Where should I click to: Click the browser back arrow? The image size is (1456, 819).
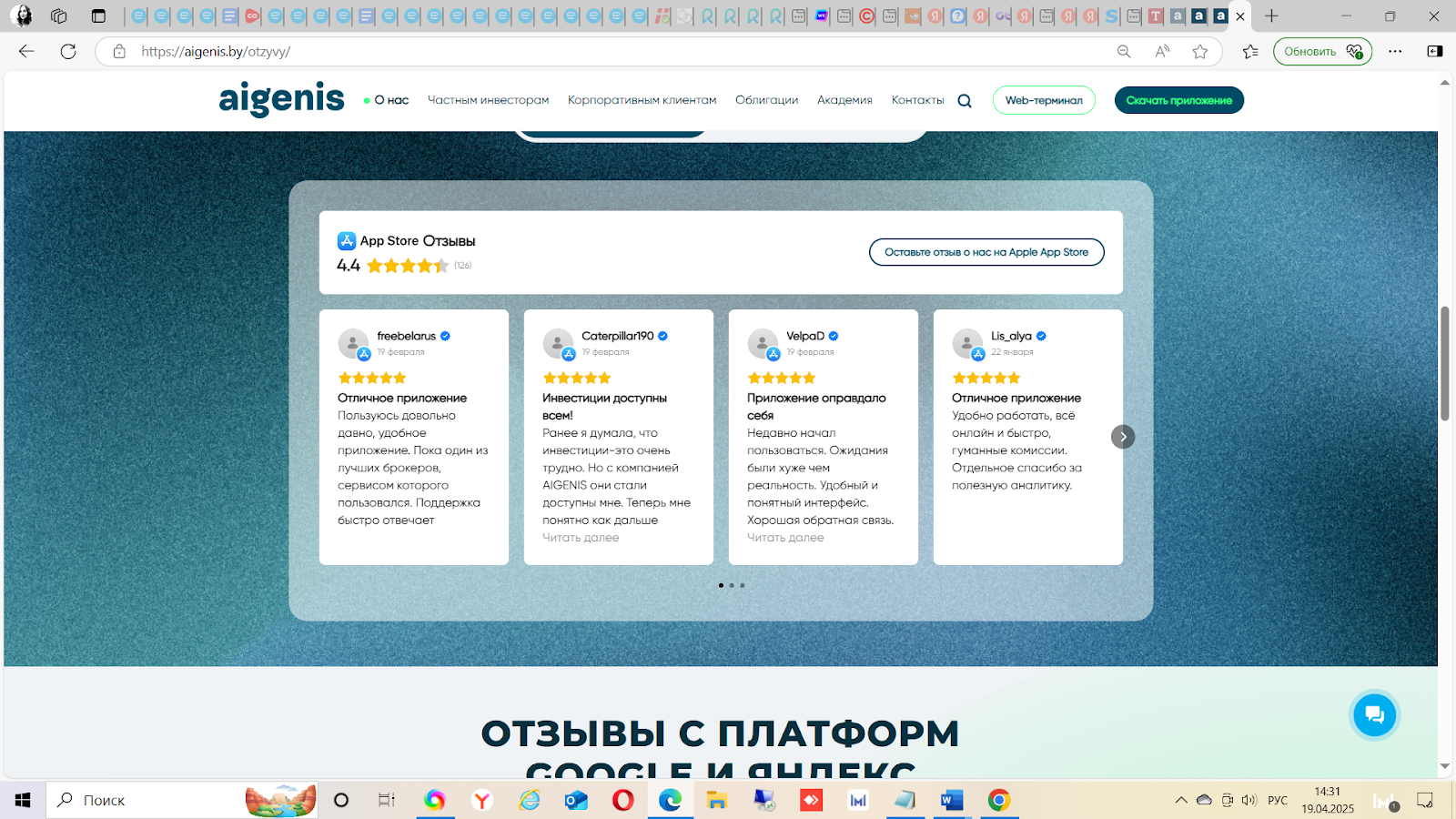point(26,52)
